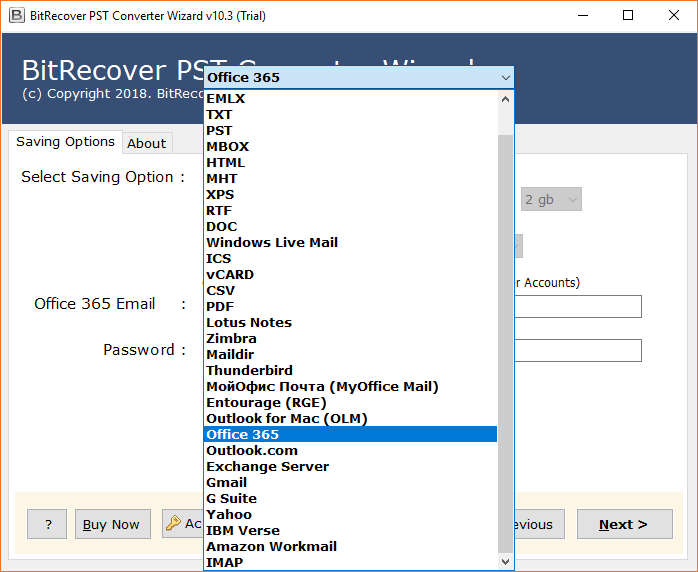Click the Activate key icon button
This screenshot has height=572, width=698.
(183, 523)
